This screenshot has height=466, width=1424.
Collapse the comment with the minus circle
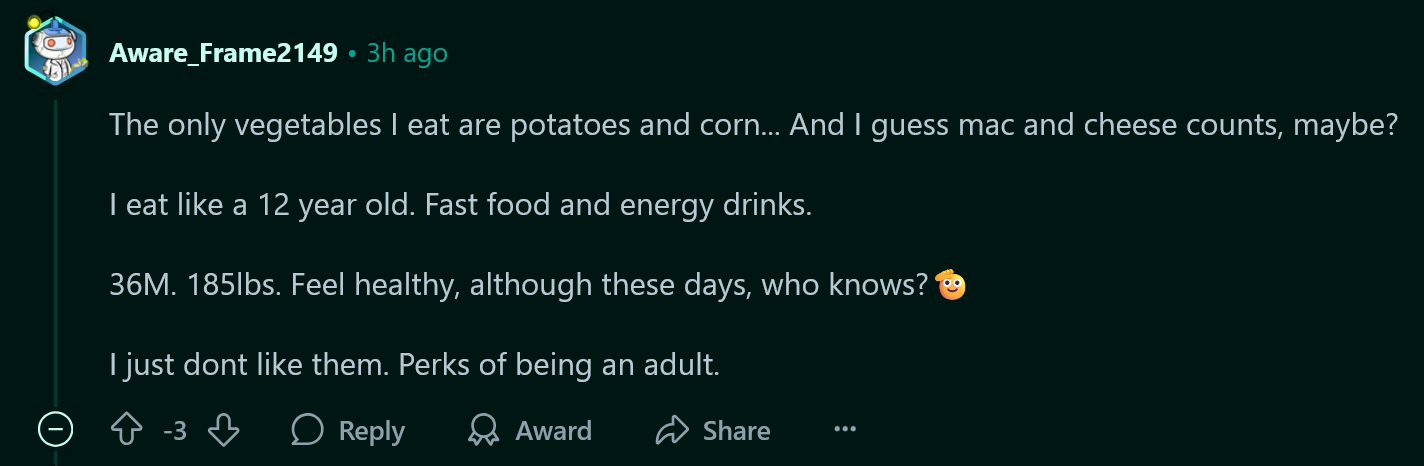55,431
